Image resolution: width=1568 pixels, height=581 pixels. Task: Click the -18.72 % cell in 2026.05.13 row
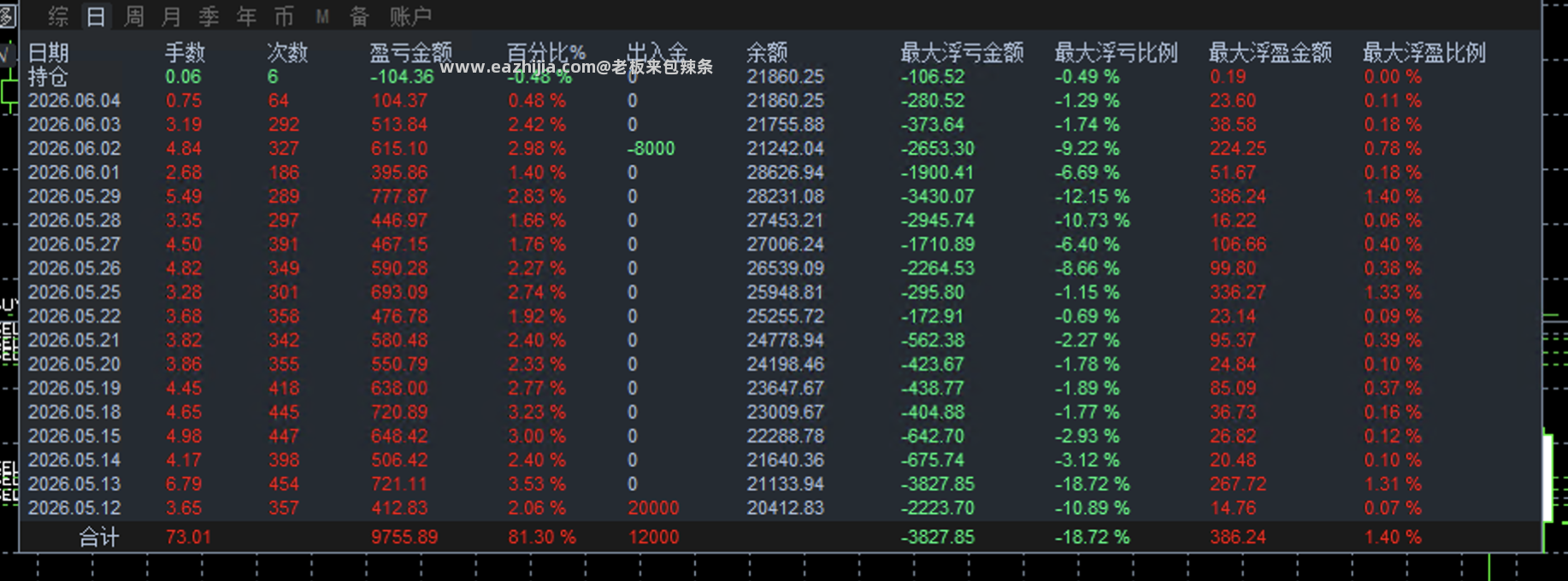click(x=1092, y=484)
